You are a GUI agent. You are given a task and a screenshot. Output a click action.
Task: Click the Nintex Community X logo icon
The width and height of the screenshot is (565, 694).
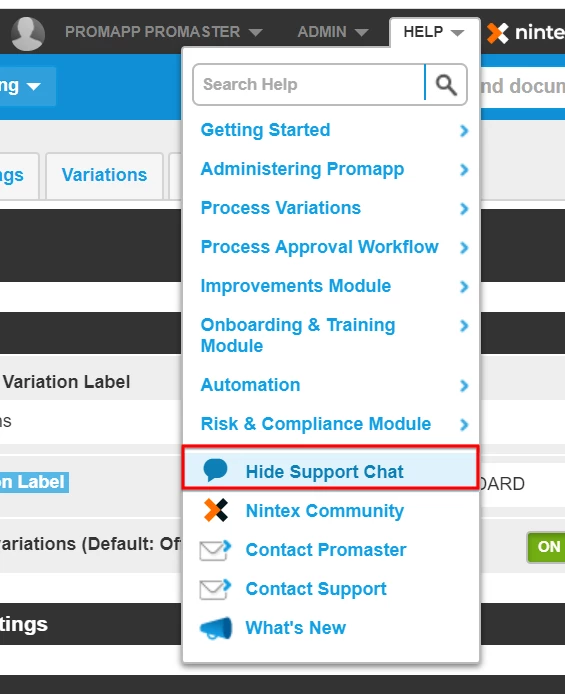pos(215,510)
